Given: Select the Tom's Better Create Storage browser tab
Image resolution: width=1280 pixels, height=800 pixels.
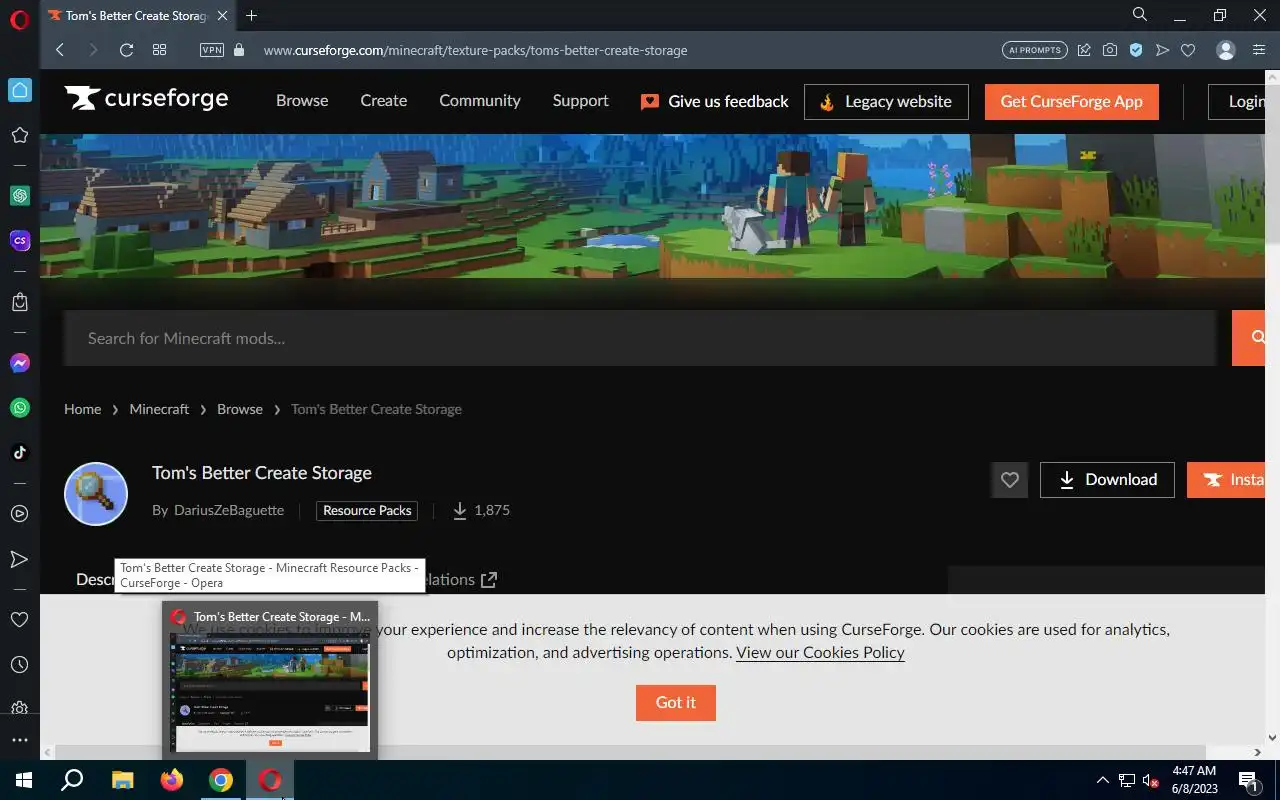Looking at the screenshot, I should tap(136, 16).
